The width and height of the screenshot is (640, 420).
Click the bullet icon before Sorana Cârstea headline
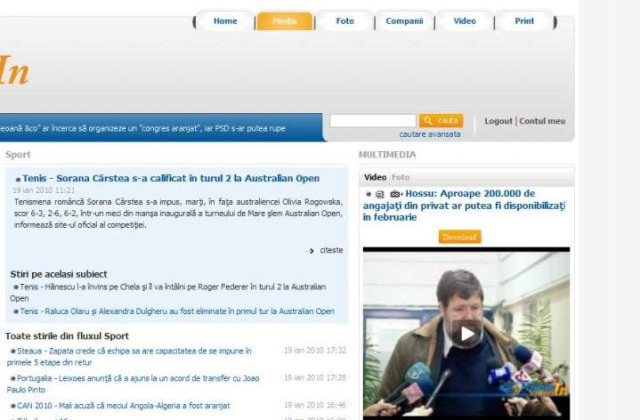(18, 179)
